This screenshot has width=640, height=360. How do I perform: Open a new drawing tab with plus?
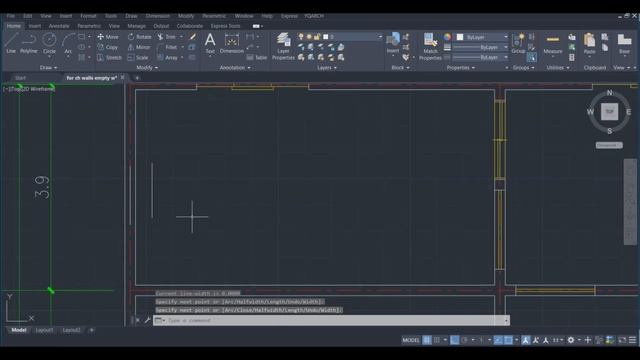(137, 78)
